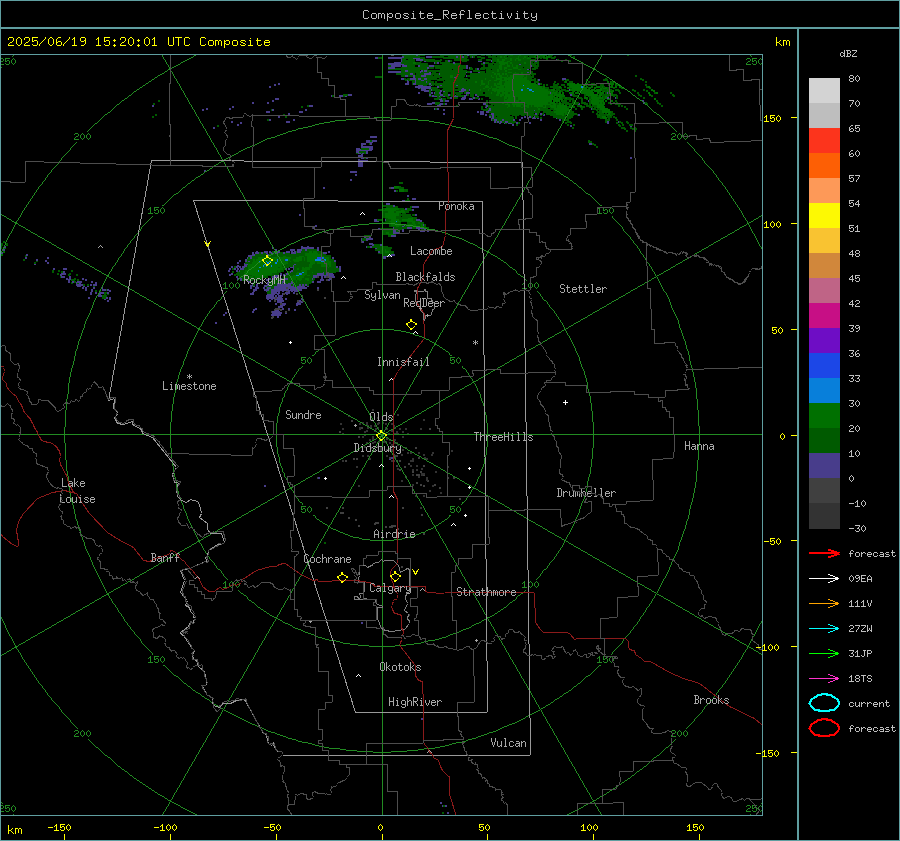Click the 18TS legend text
The width and height of the screenshot is (900, 841).
(x=860, y=679)
